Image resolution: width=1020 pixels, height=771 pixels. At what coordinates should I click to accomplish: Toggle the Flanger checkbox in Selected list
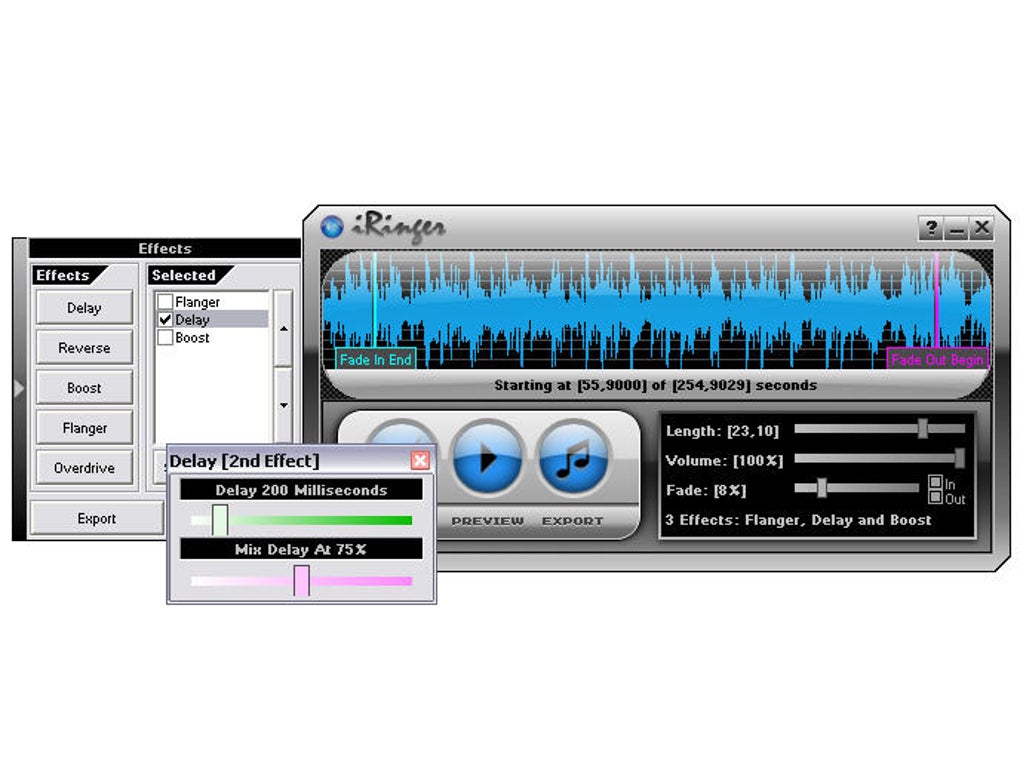click(165, 302)
